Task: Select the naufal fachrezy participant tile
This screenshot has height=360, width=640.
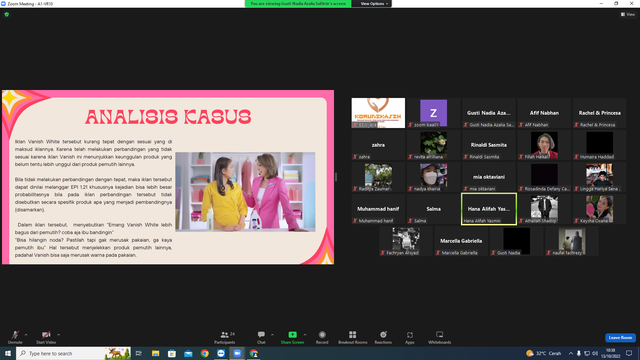Action: click(x=572, y=241)
